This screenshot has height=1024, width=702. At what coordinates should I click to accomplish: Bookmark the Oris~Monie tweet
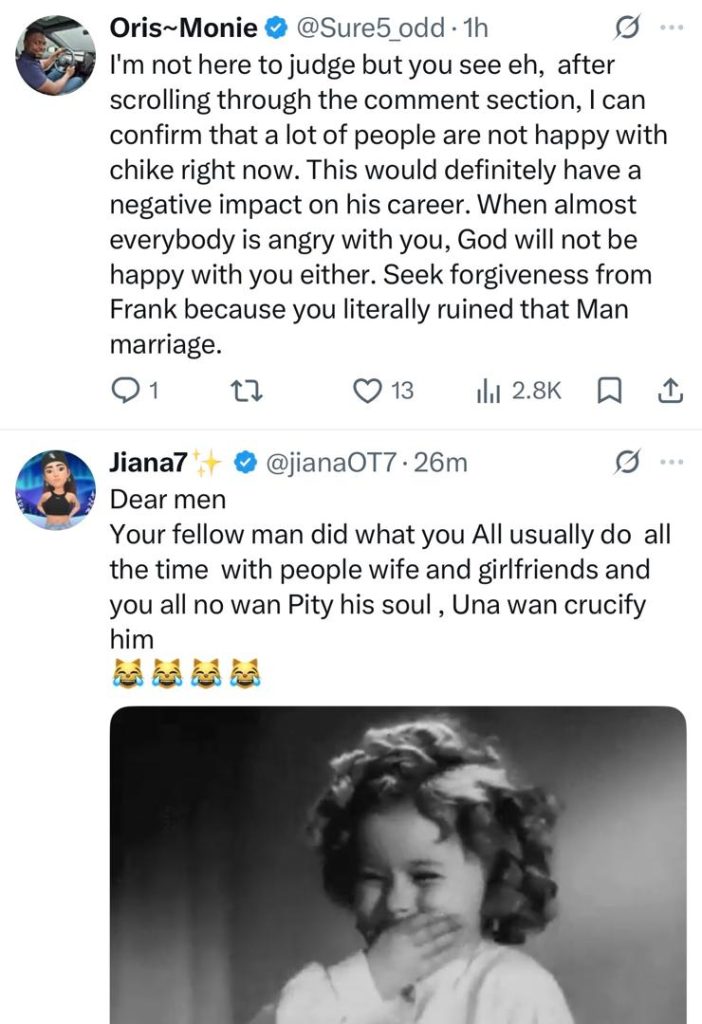click(x=609, y=391)
